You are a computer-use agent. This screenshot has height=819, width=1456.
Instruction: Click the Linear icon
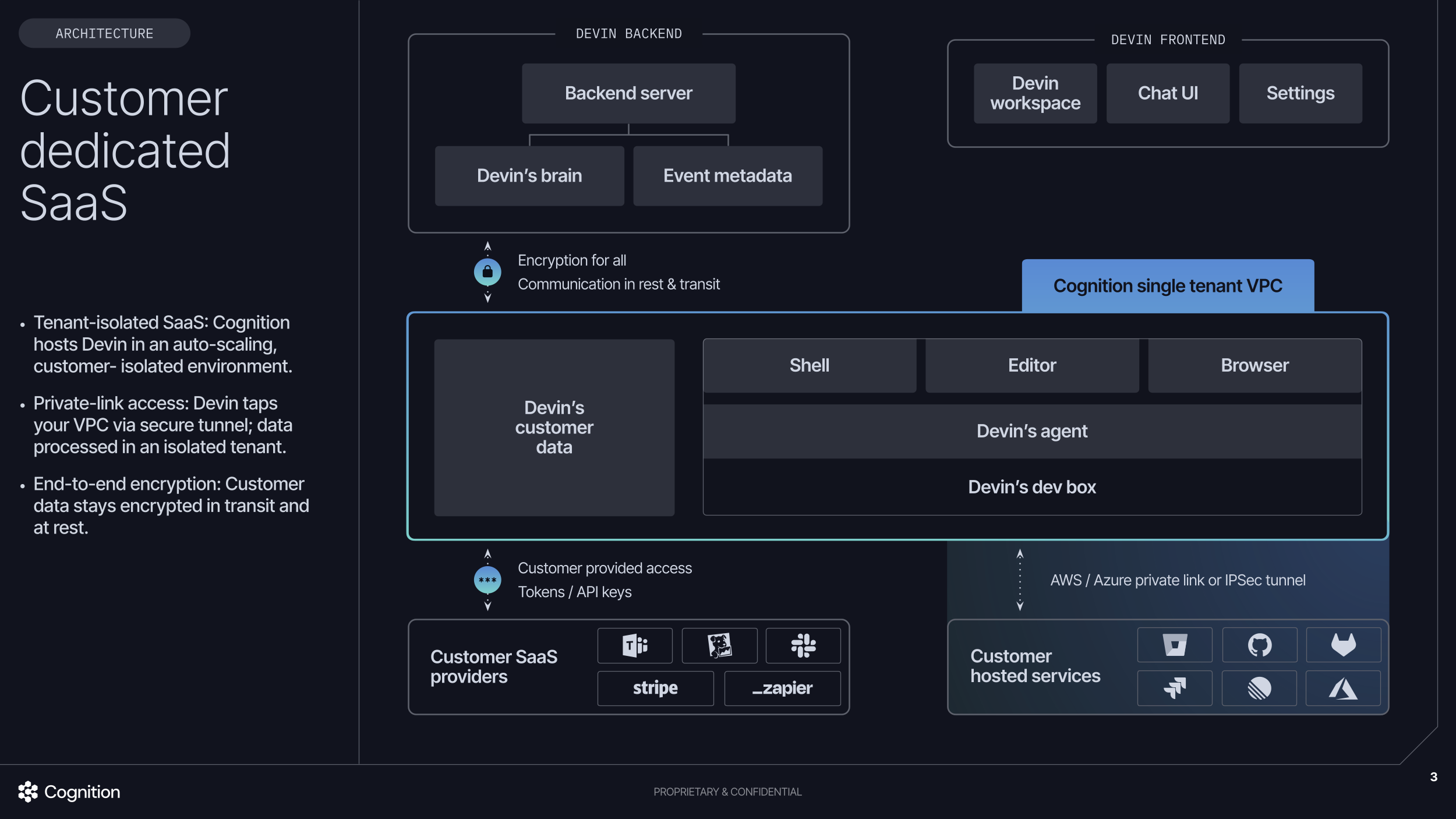pos(1260,688)
